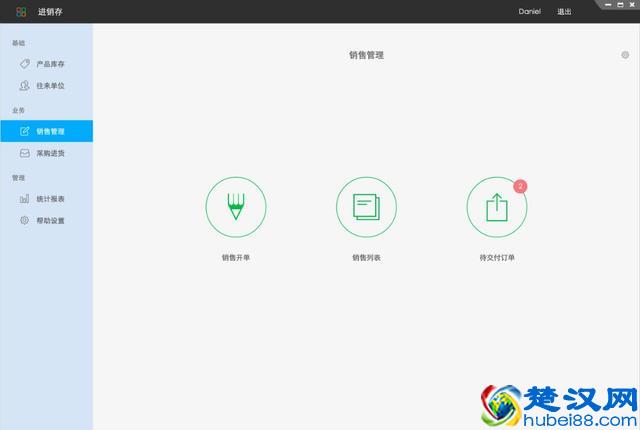This screenshot has height=430, width=640.
Task: Open 待交付订单 upload circle icon
Action: [497, 207]
